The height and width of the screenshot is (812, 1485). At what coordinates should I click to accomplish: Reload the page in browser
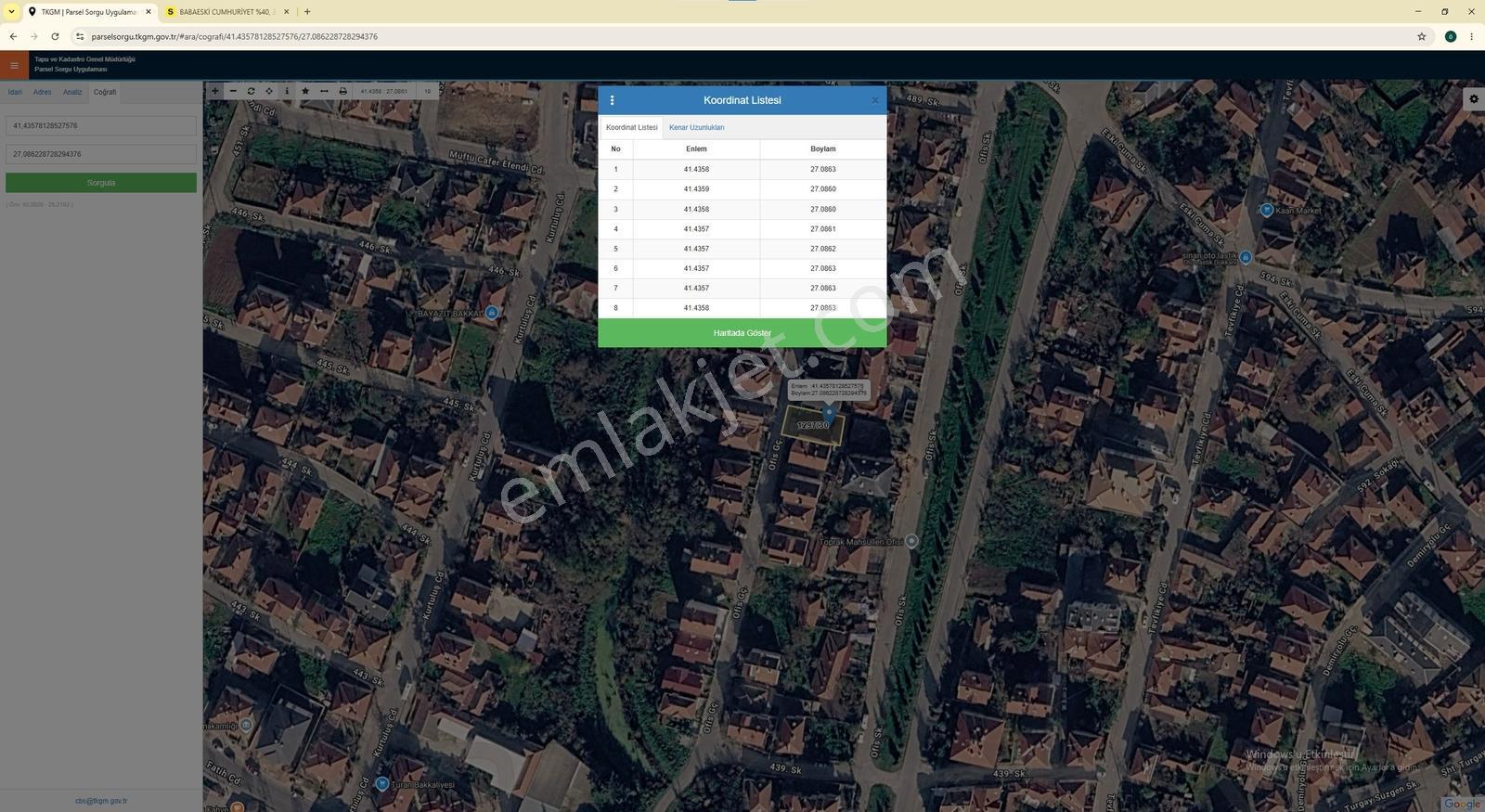tap(55, 36)
